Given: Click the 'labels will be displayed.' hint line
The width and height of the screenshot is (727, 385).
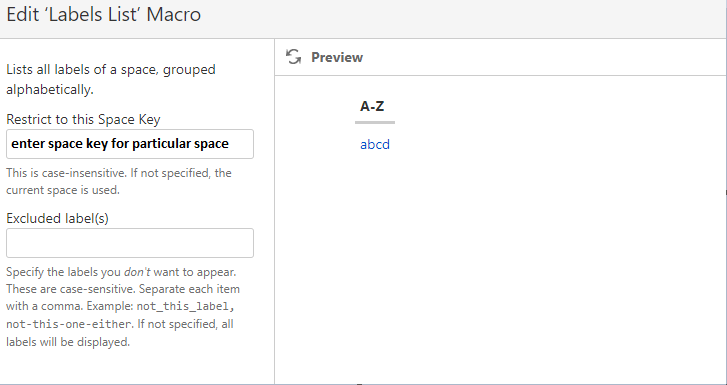Looking at the screenshot, I should pos(68,342).
